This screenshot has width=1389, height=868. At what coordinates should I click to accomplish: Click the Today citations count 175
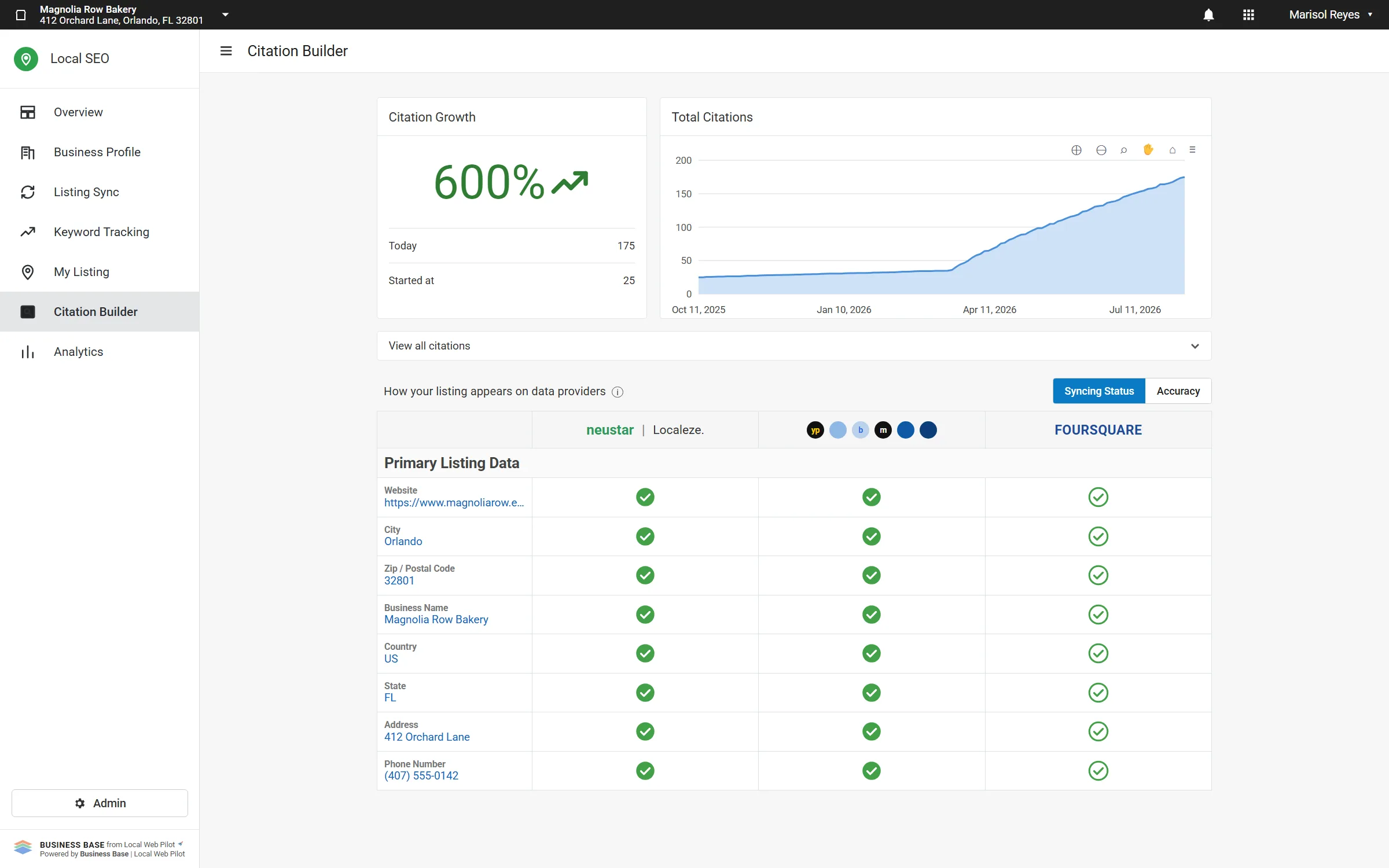pyautogui.click(x=626, y=246)
